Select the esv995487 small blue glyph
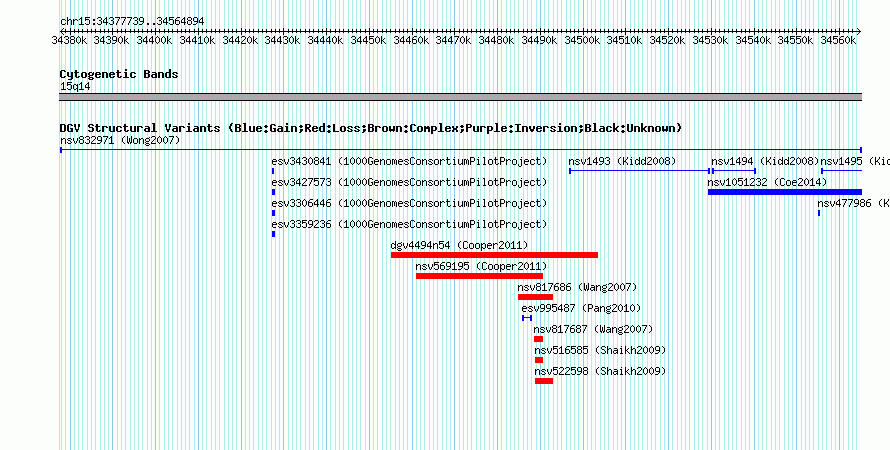The width and height of the screenshot is (890, 450). (527, 318)
